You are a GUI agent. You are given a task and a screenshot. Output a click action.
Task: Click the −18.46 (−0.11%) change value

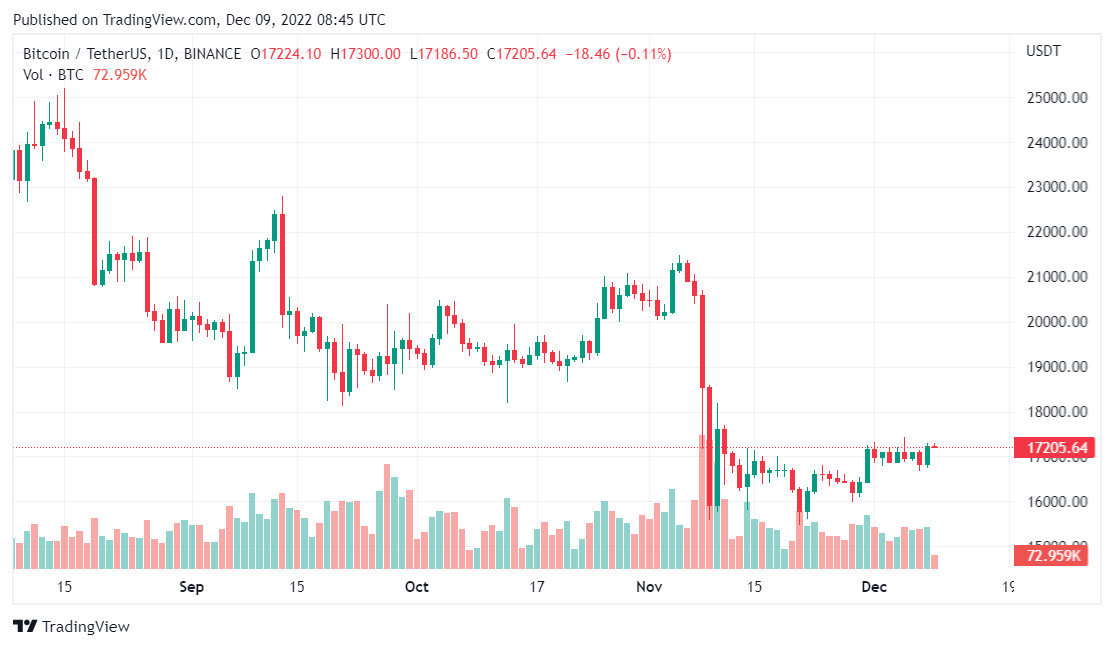(618, 54)
